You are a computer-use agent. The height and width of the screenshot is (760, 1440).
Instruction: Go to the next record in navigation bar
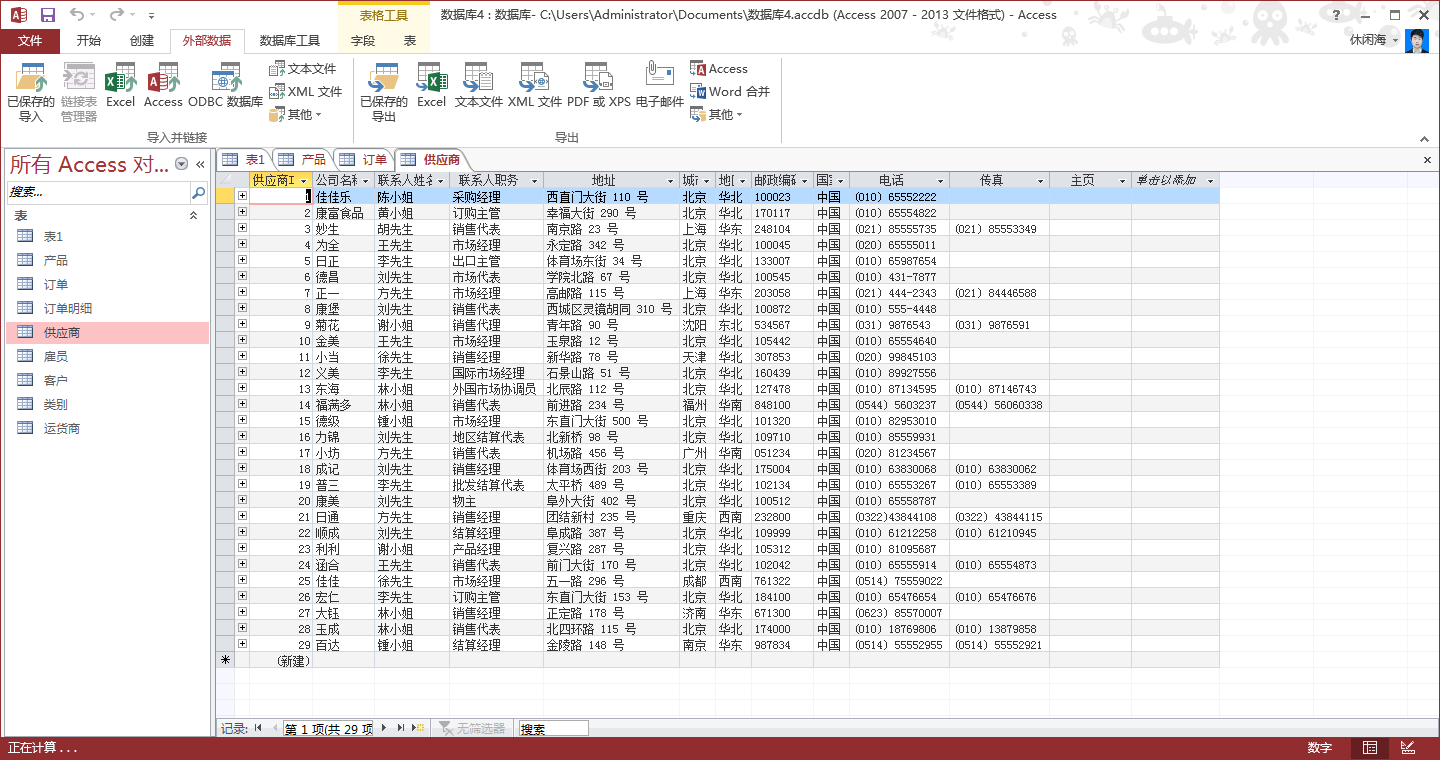[384, 728]
